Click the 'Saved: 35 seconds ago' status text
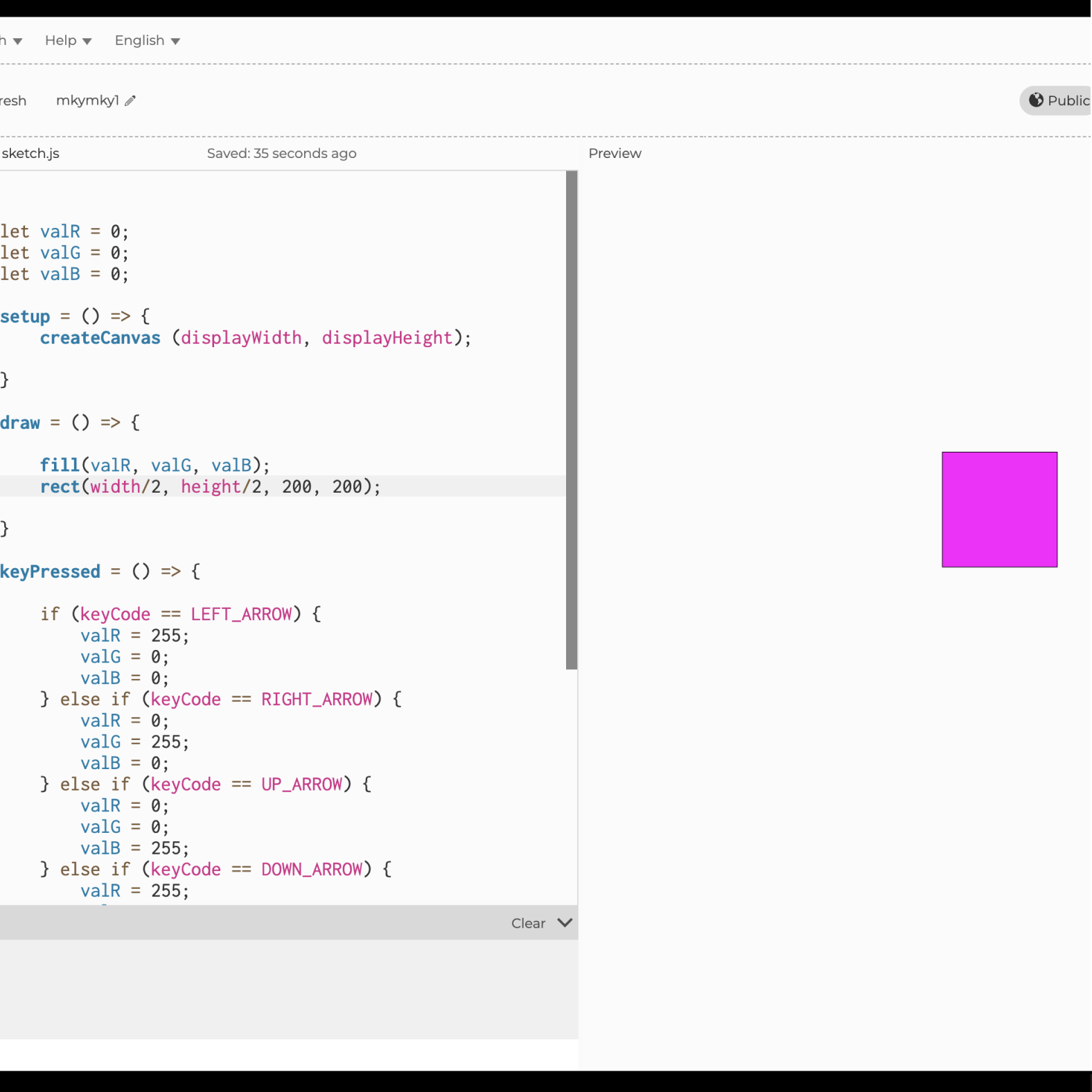This screenshot has height=1092, width=1092. (x=281, y=153)
